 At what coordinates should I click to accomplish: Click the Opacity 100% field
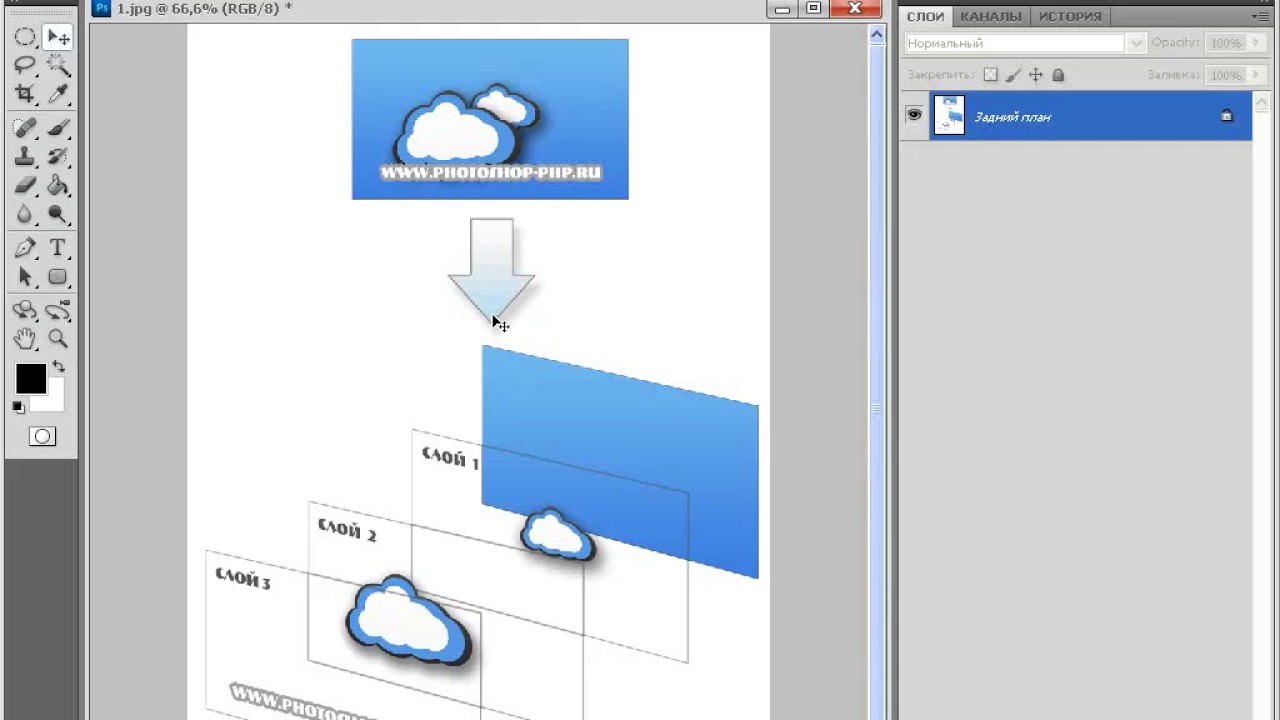click(x=1226, y=43)
